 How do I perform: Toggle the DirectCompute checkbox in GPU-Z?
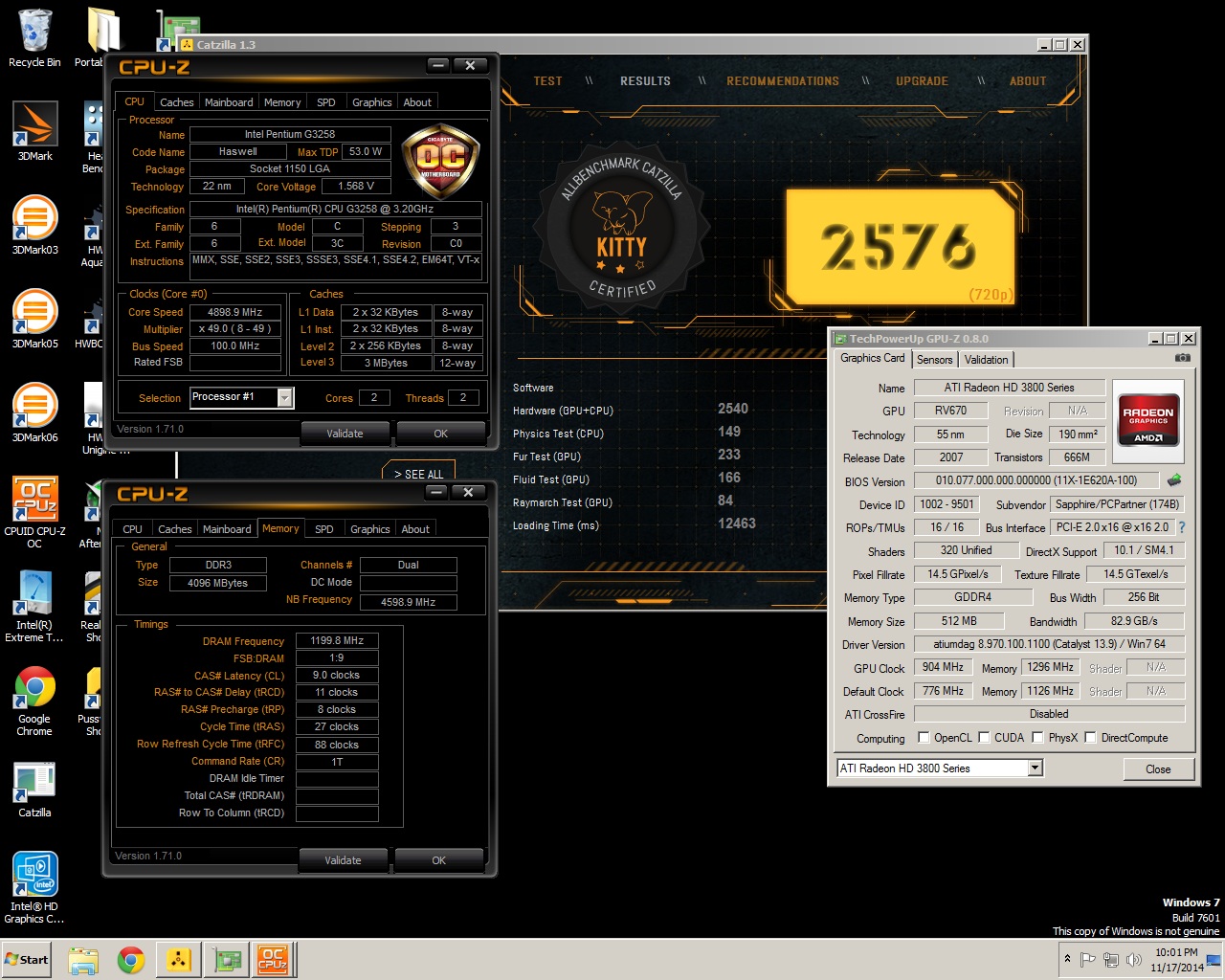(x=1090, y=738)
